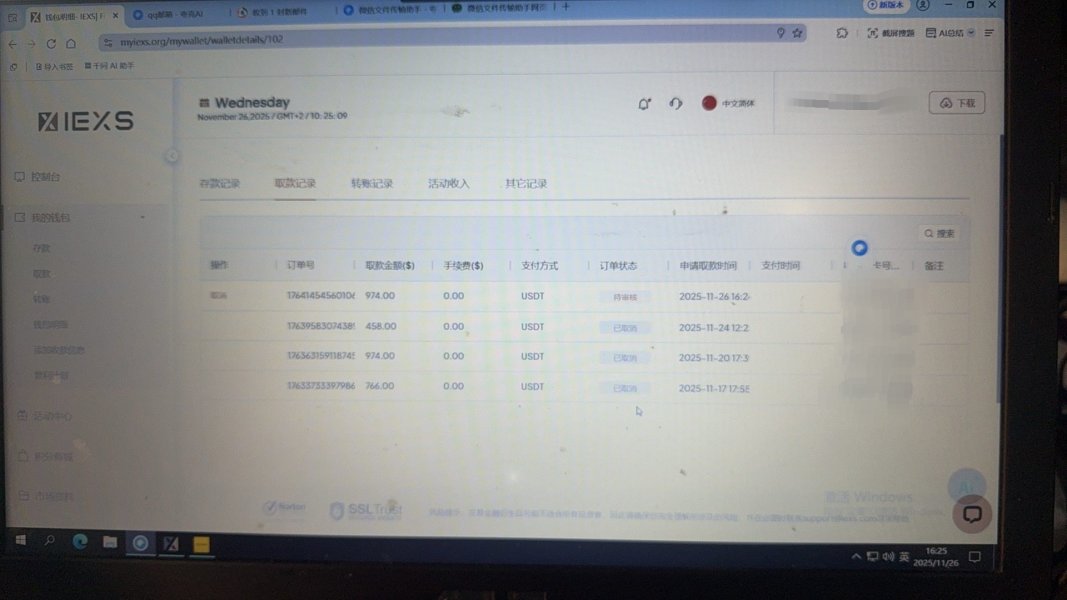Click the browser back arrow
1067x600 pixels.
(x=12, y=44)
